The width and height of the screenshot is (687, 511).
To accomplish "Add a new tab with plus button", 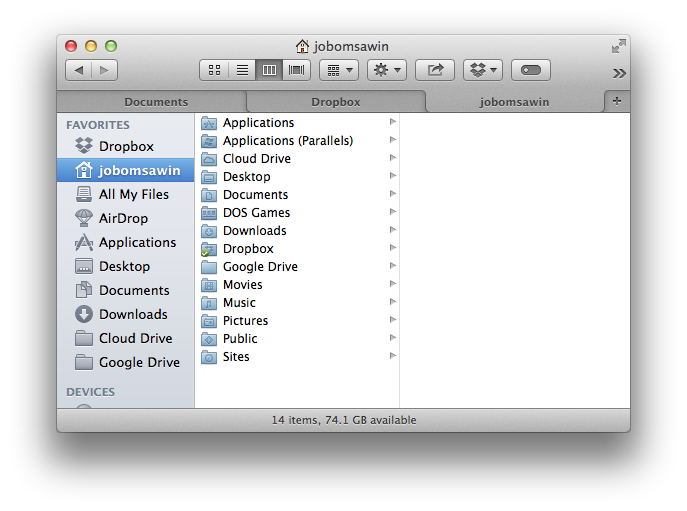I will coord(617,101).
